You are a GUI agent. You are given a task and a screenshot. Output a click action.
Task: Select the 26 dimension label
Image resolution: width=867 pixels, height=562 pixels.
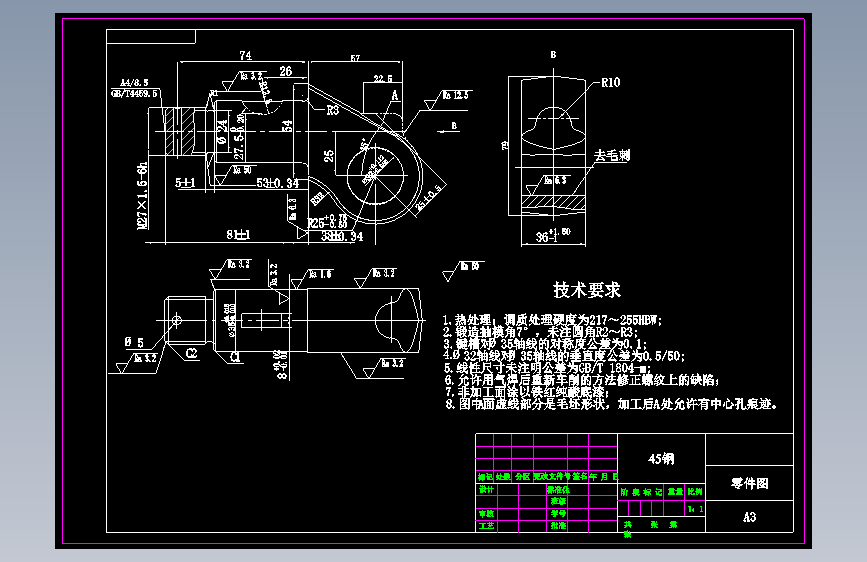click(x=285, y=71)
